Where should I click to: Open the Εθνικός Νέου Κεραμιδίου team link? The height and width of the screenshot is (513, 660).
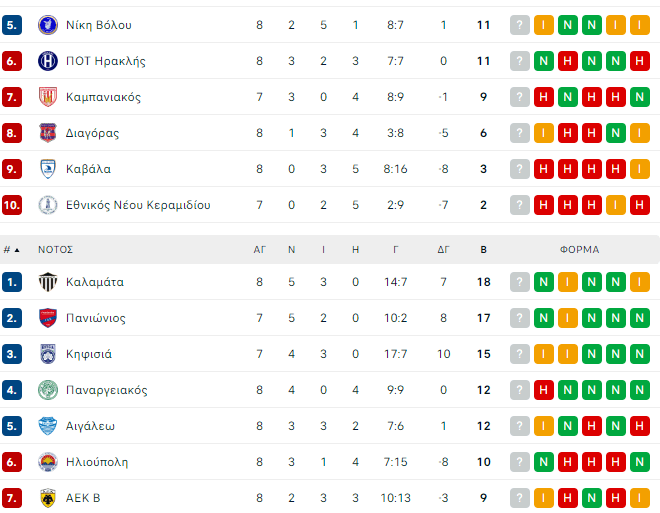[x=138, y=205]
